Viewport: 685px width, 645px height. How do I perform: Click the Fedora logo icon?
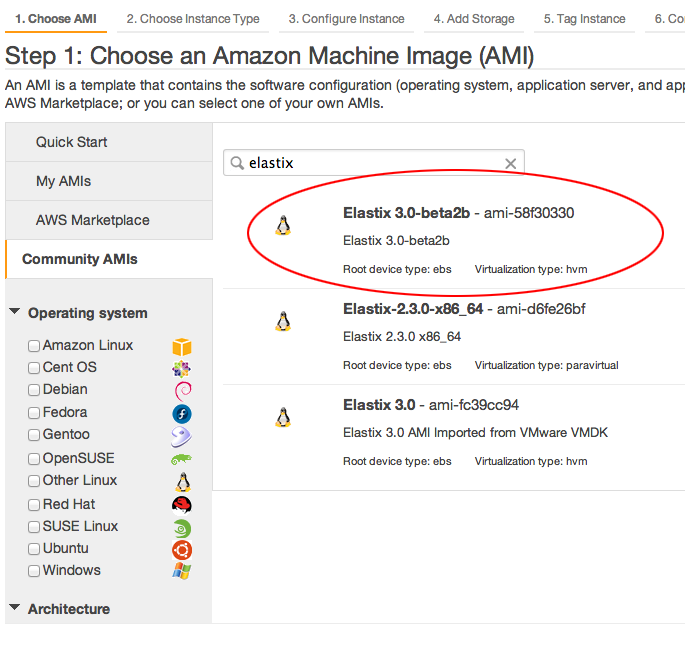tap(182, 414)
